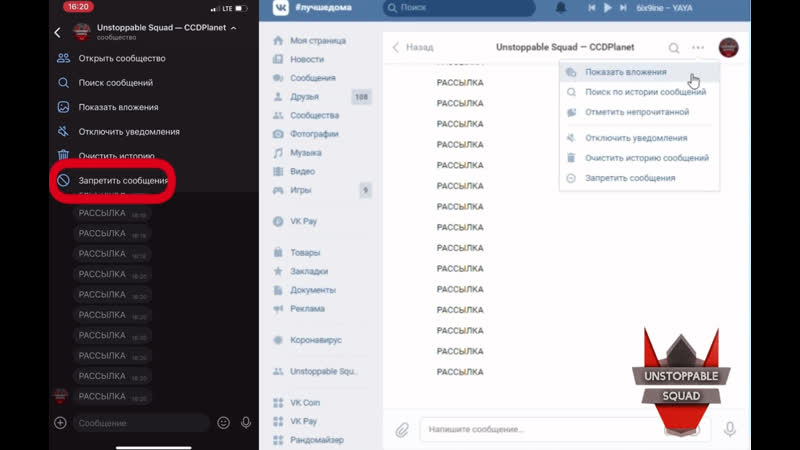Screen dimensions: 800x450
Task: Click the community avatar in the desktop chat header
Action: 729,47
